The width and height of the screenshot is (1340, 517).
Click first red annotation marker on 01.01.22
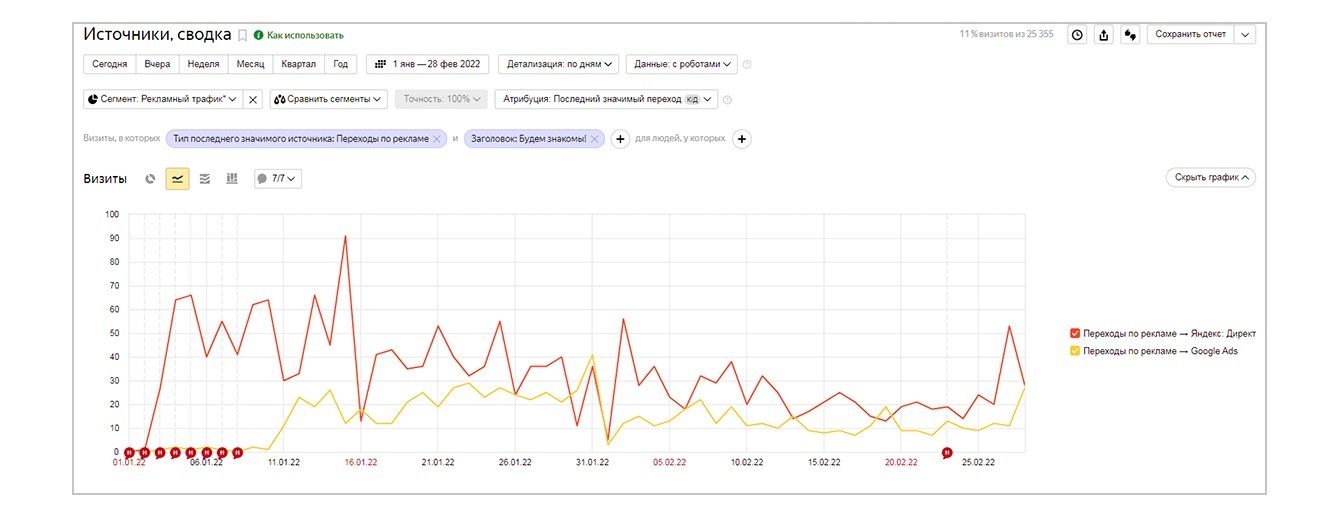tap(128, 452)
